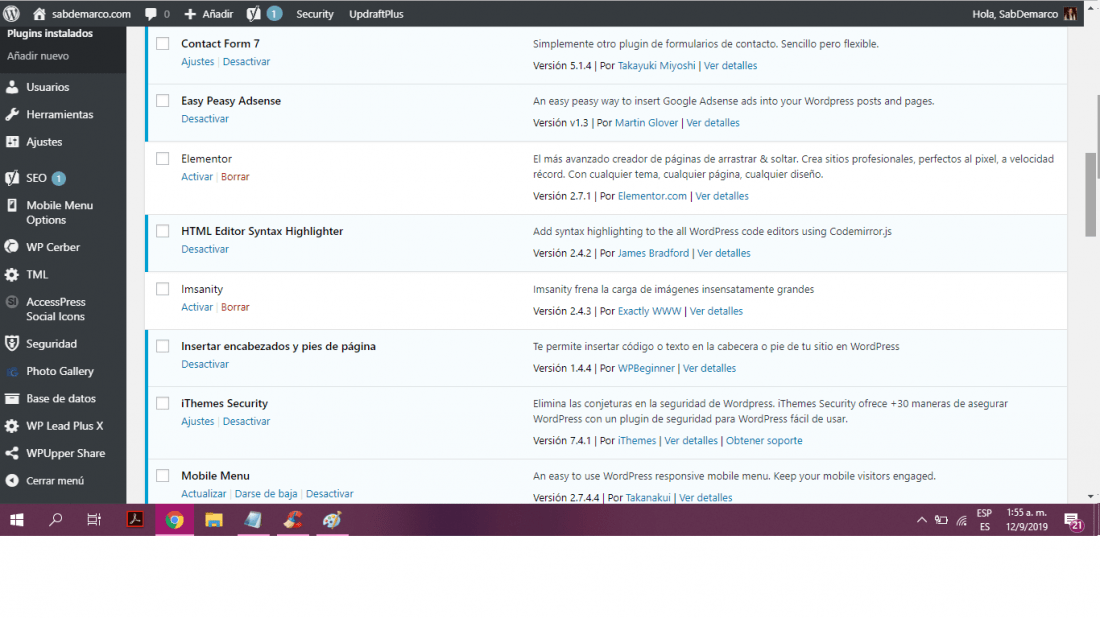Click the Photo Gallery icon
This screenshot has width=1100, height=618.
pyautogui.click(x=12, y=371)
